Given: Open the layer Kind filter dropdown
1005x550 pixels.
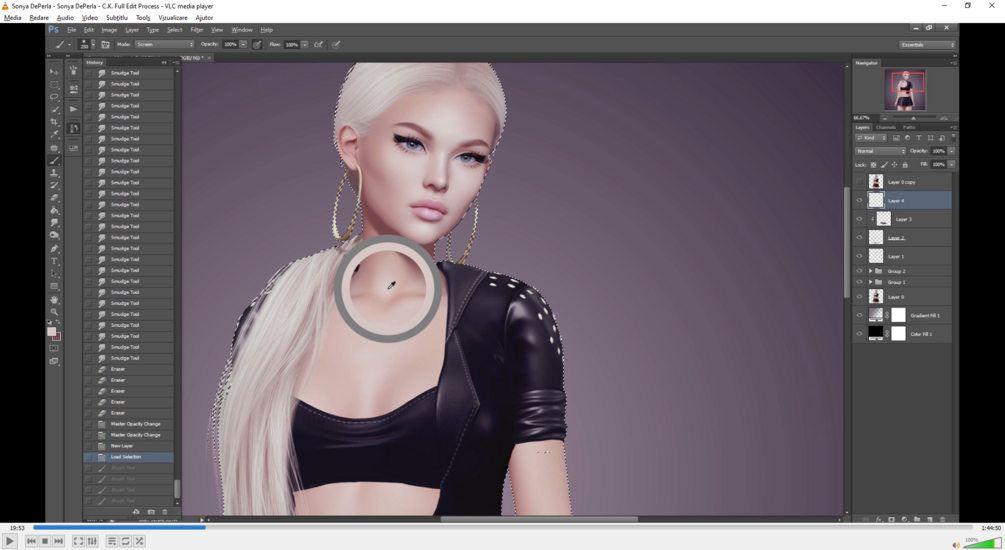Looking at the screenshot, I should click(871, 138).
